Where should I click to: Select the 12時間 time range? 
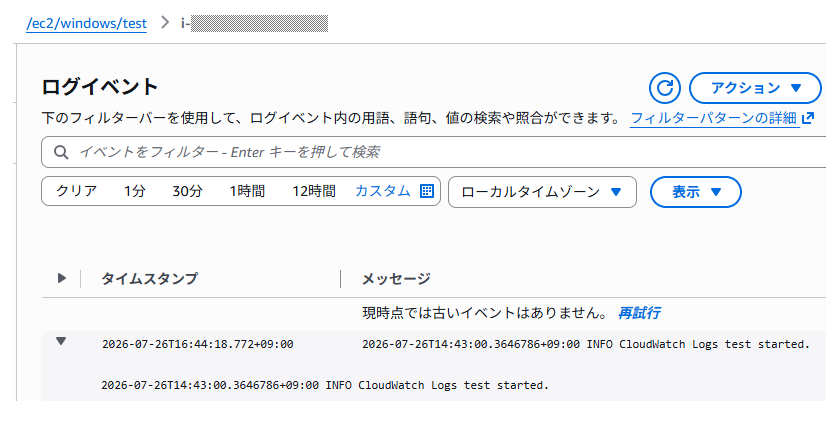click(314, 191)
